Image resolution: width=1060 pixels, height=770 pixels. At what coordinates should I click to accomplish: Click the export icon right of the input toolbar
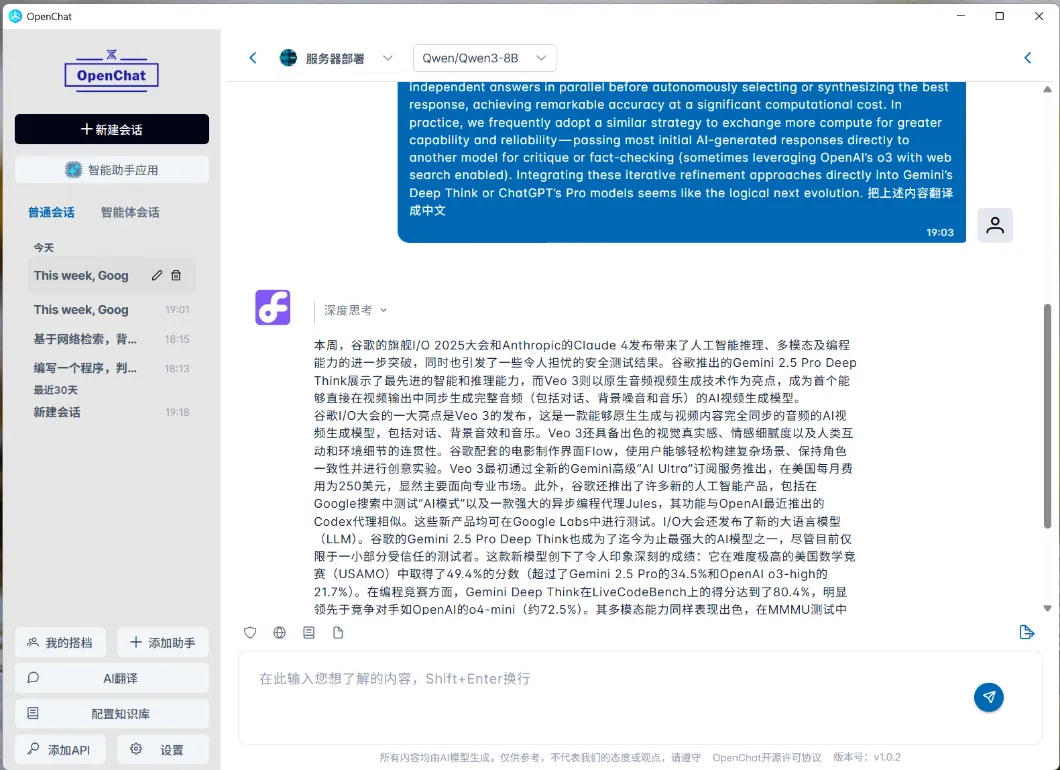1026,632
